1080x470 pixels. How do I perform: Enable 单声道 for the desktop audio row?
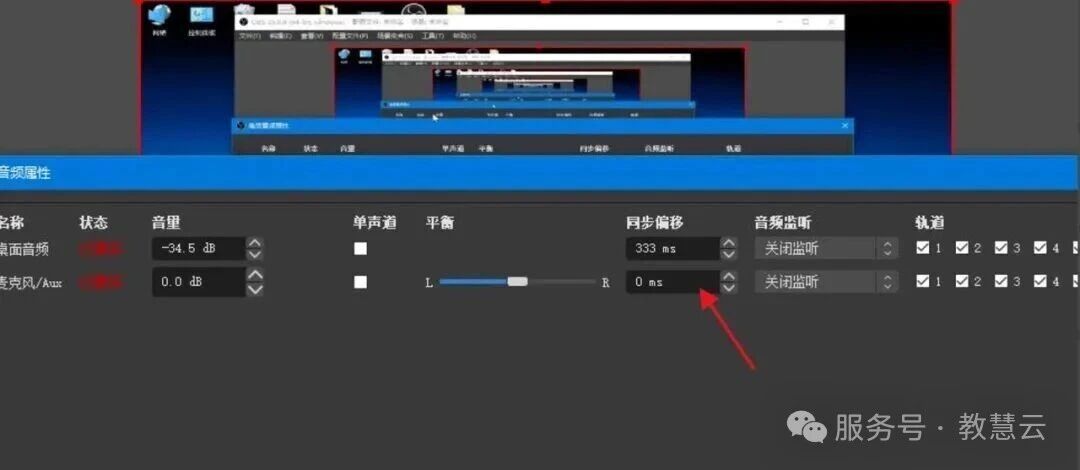(x=360, y=248)
